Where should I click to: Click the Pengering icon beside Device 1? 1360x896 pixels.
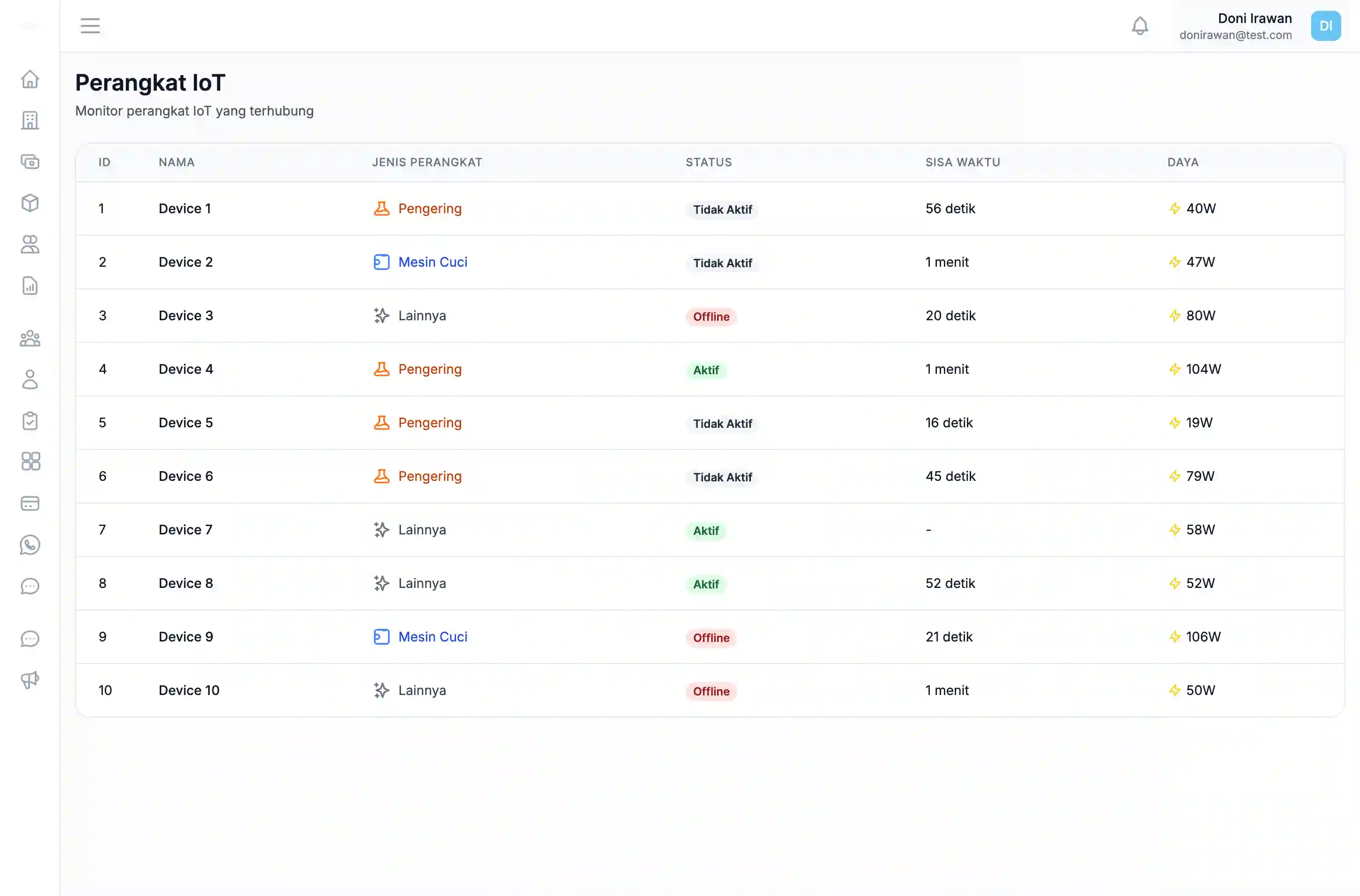pos(381,208)
